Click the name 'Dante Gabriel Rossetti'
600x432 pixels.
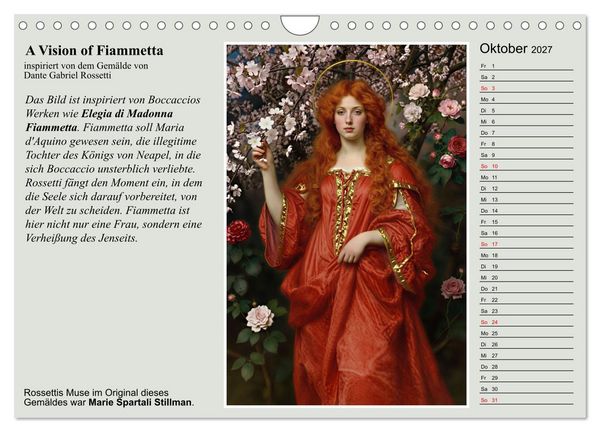(68, 75)
